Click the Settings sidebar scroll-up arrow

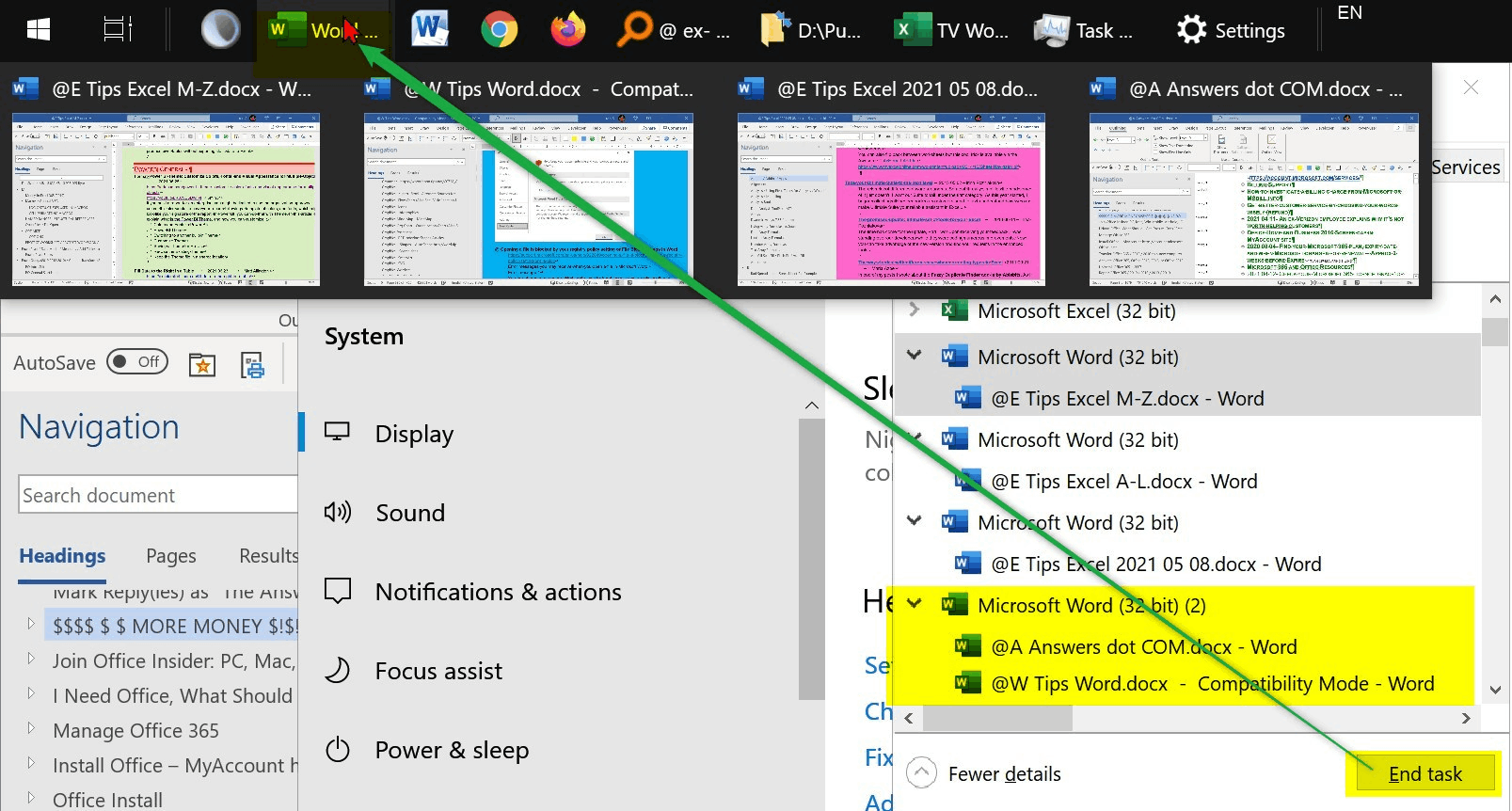pos(811,405)
